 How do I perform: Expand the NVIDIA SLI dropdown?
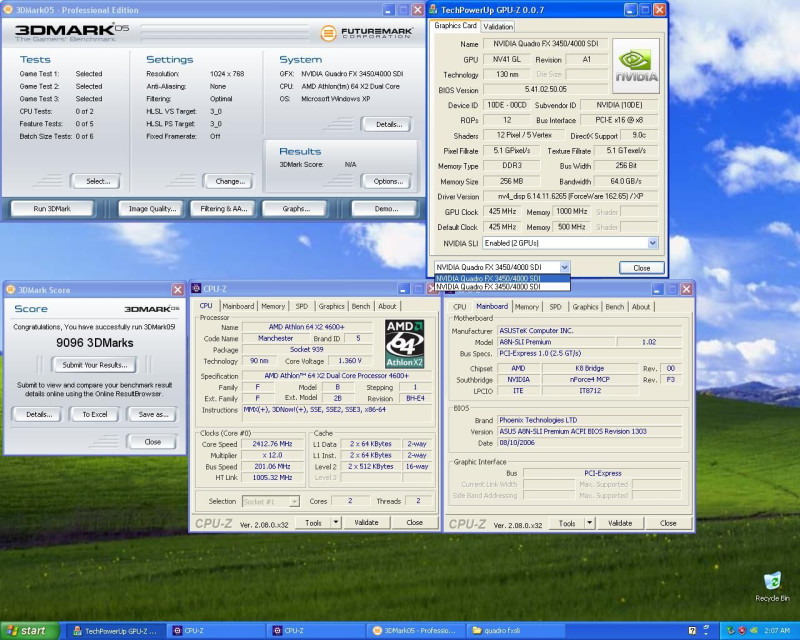[653, 243]
